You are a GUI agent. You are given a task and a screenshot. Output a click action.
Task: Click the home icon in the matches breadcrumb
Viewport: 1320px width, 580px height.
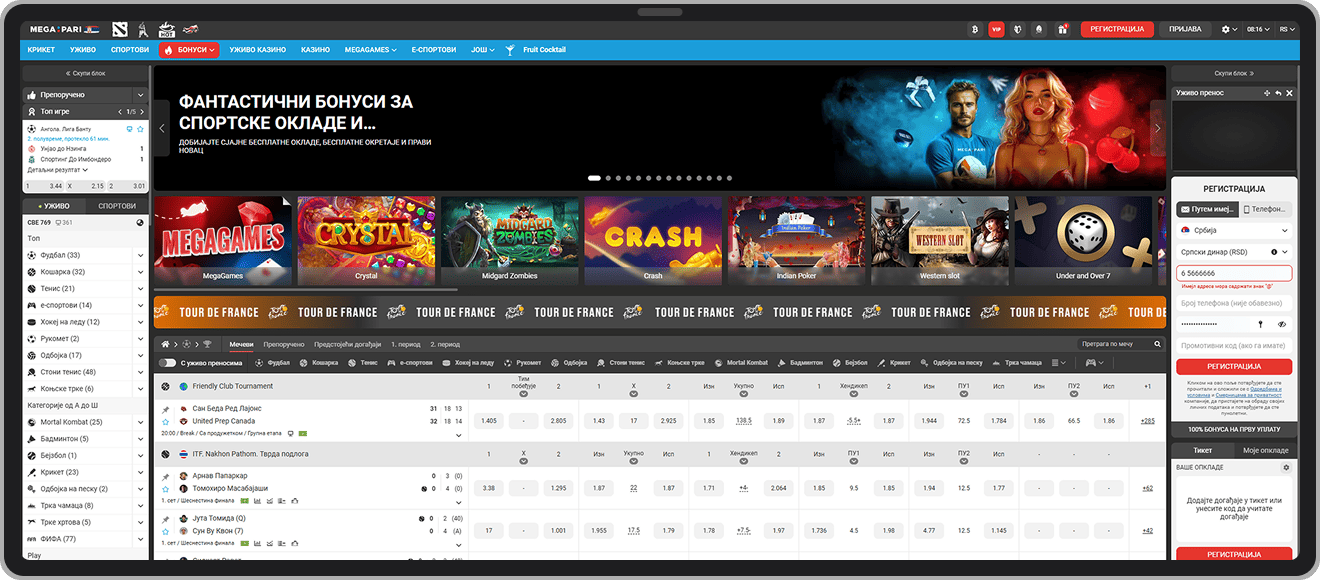pyautogui.click(x=165, y=344)
